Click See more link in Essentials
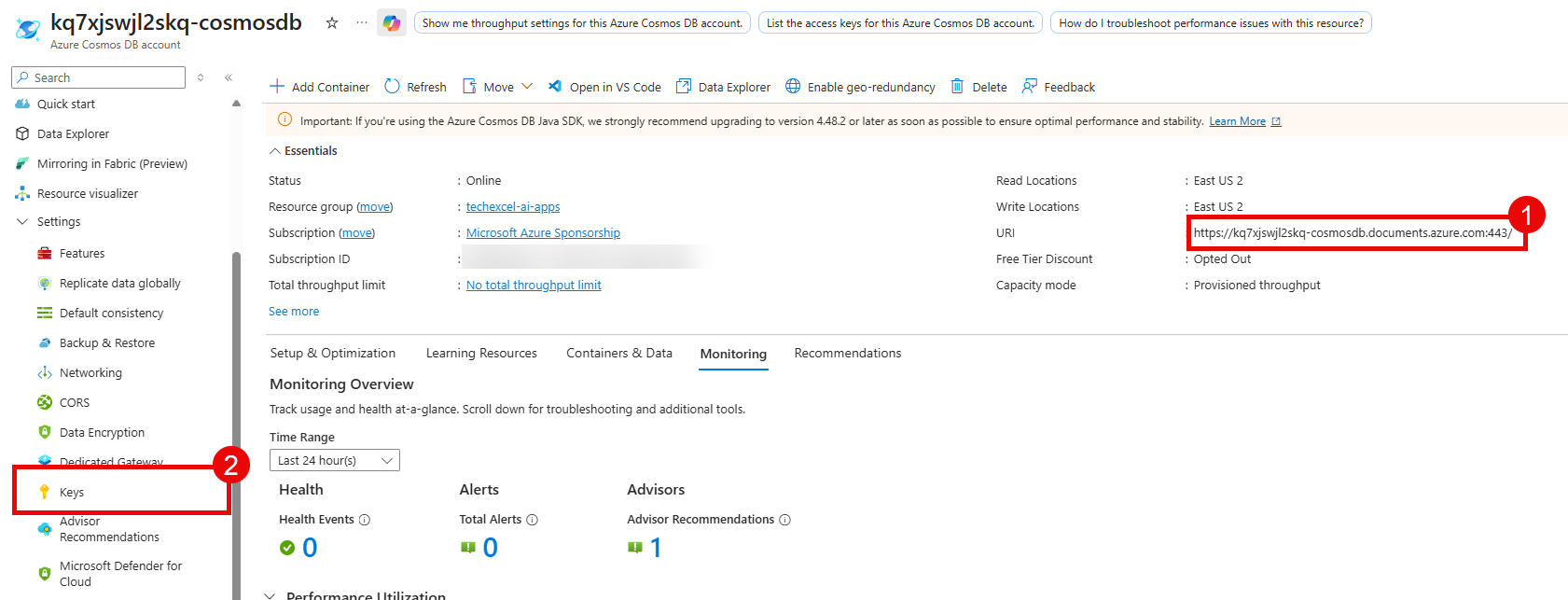 coord(294,311)
